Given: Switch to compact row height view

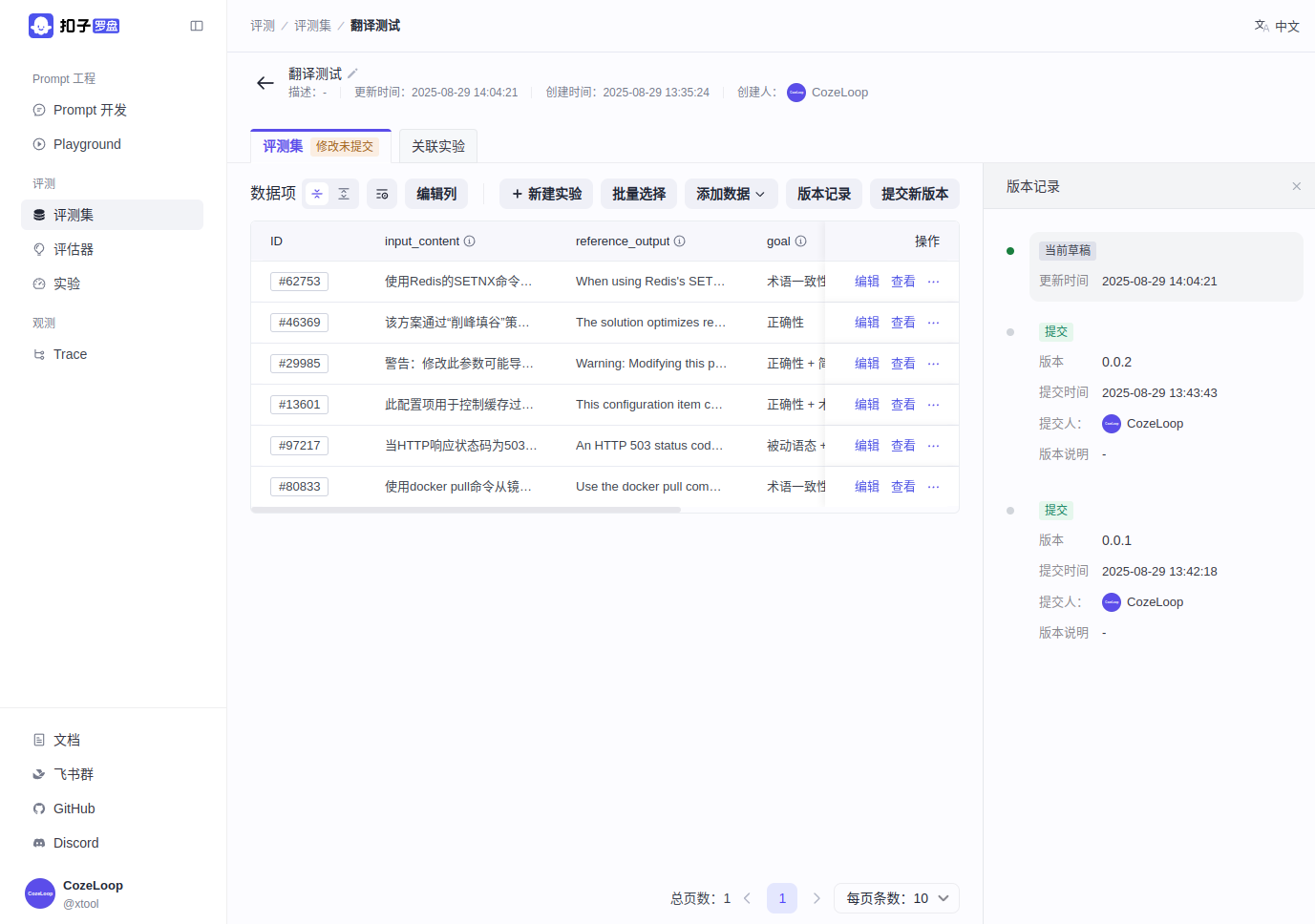Looking at the screenshot, I should 317,194.
